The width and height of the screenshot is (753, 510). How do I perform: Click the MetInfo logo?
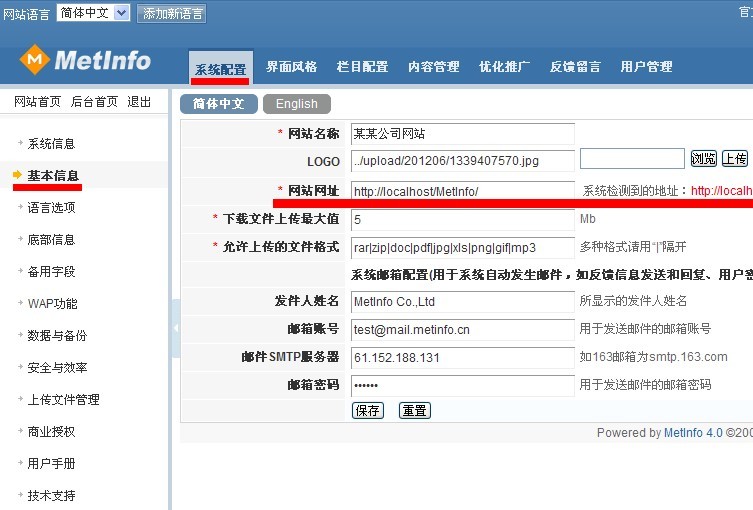coord(85,61)
